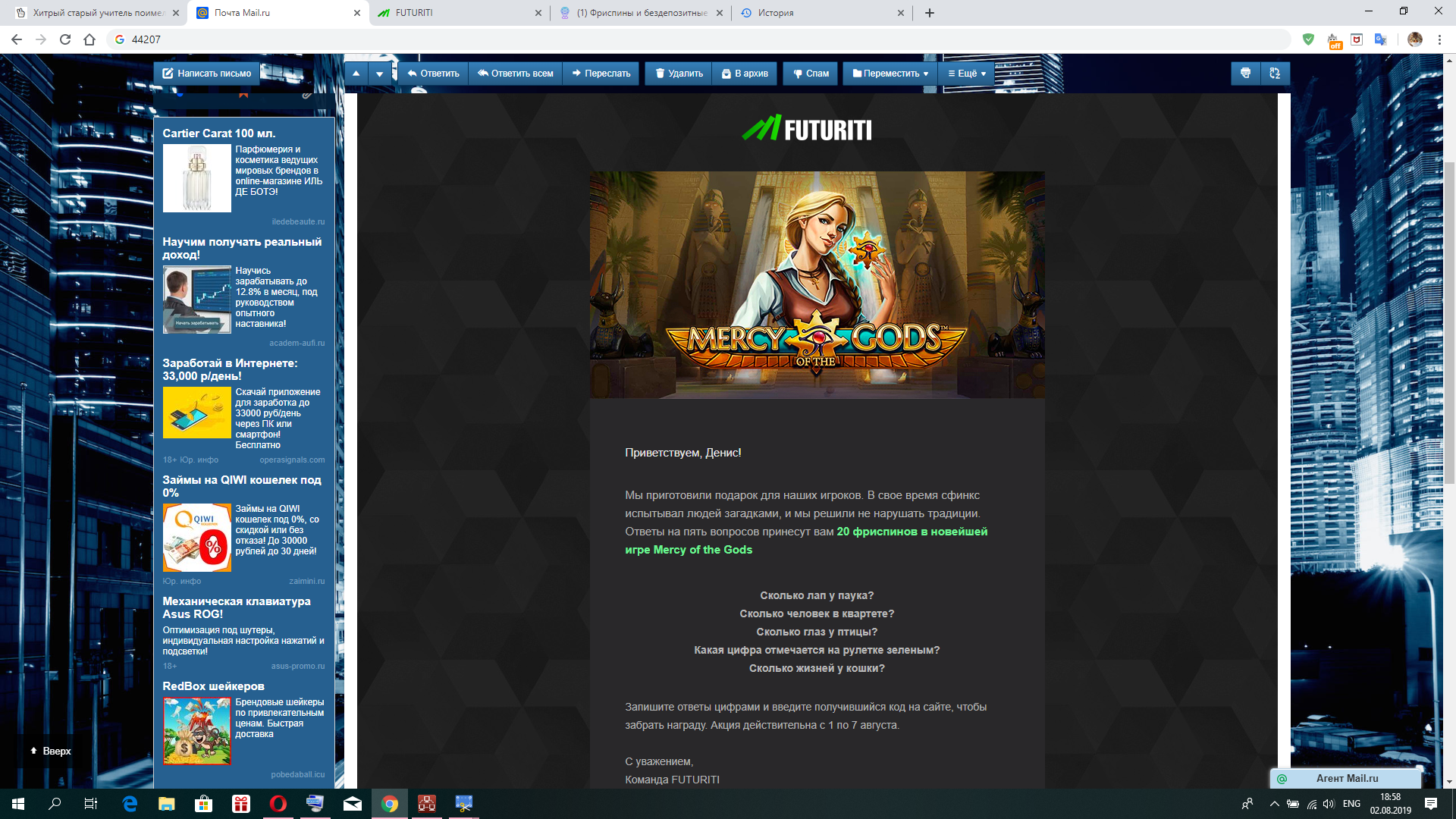This screenshot has height=819, width=1456.
Task: Open the Chrome profile avatar
Action: pos(1415,39)
